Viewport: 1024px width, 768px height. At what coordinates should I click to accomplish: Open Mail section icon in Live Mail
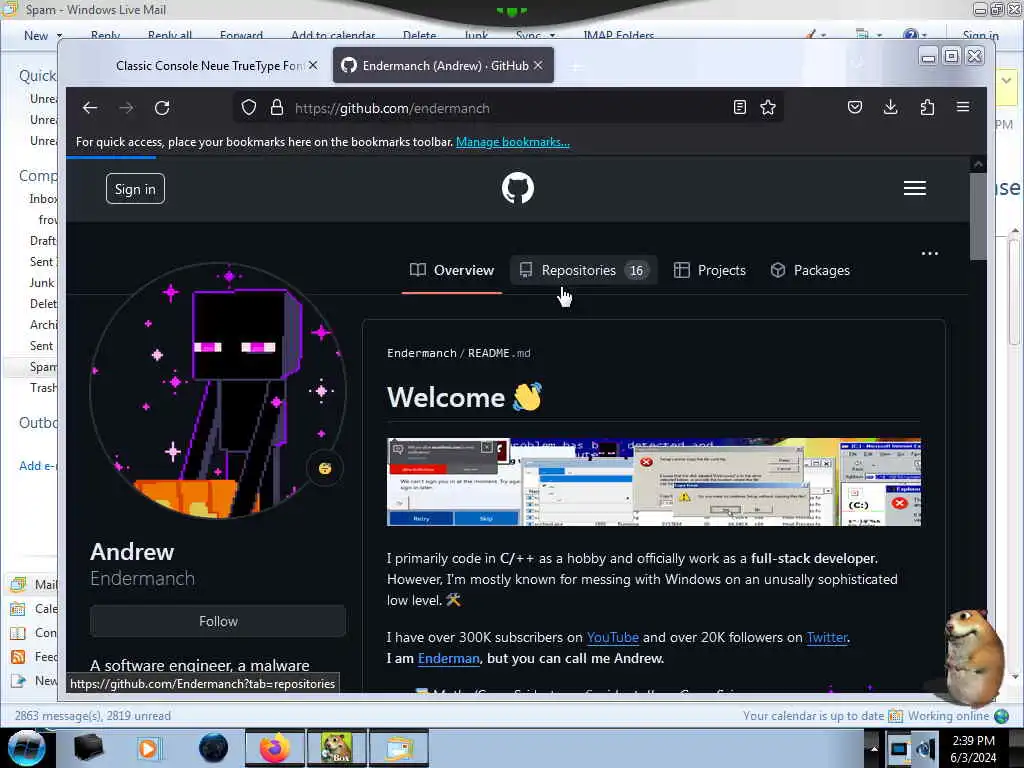coord(18,584)
